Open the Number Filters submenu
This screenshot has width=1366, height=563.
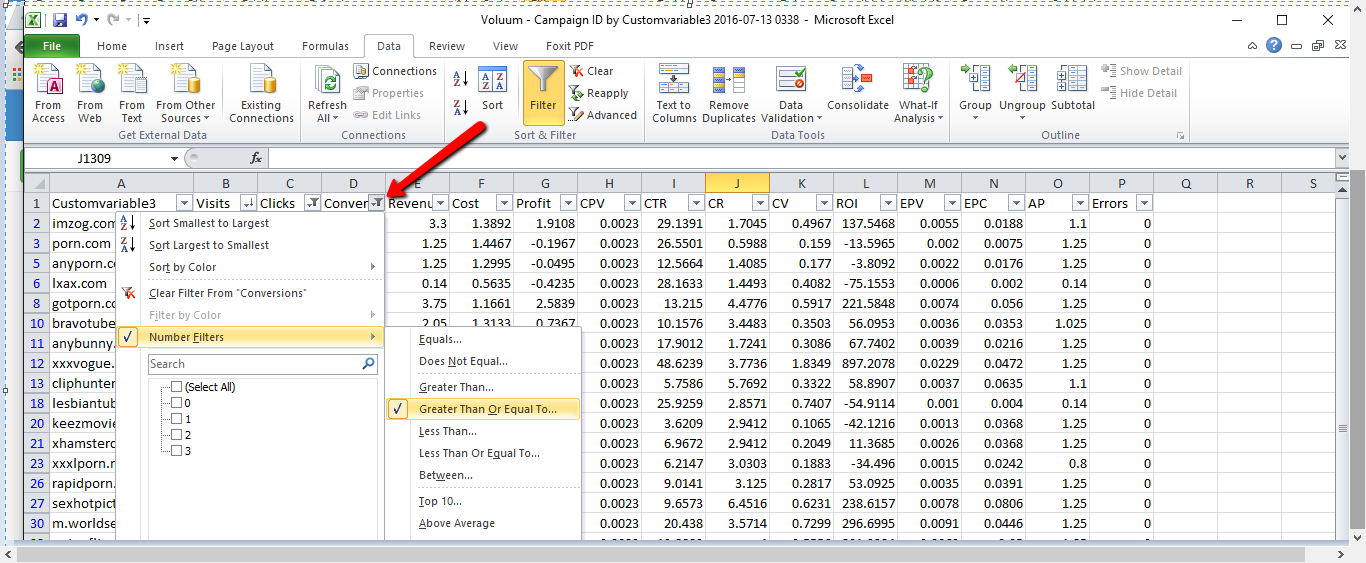[249, 337]
